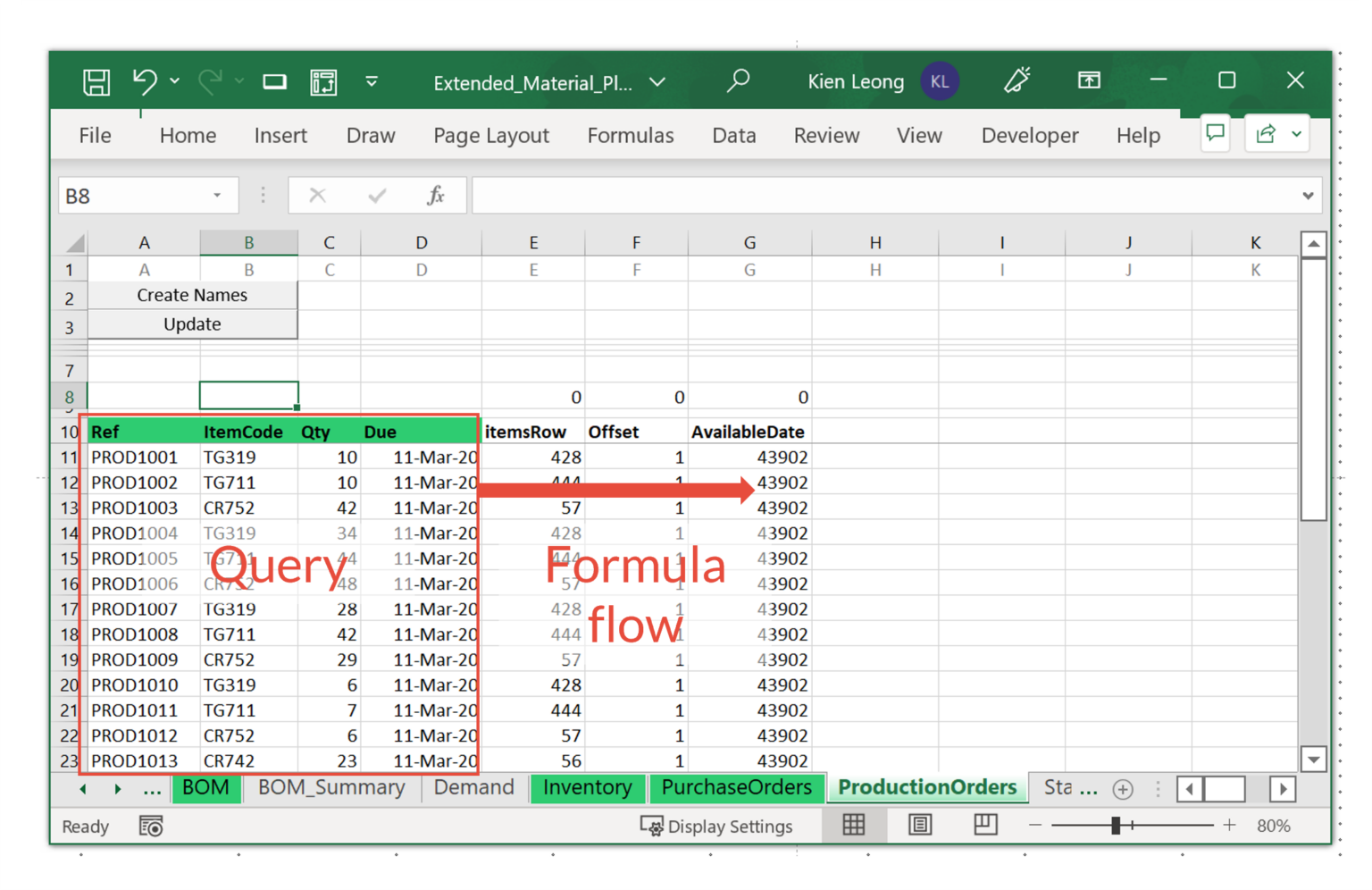1372x890 pixels.
Task: Open Search with the magnifier icon
Action: [739, 80]
